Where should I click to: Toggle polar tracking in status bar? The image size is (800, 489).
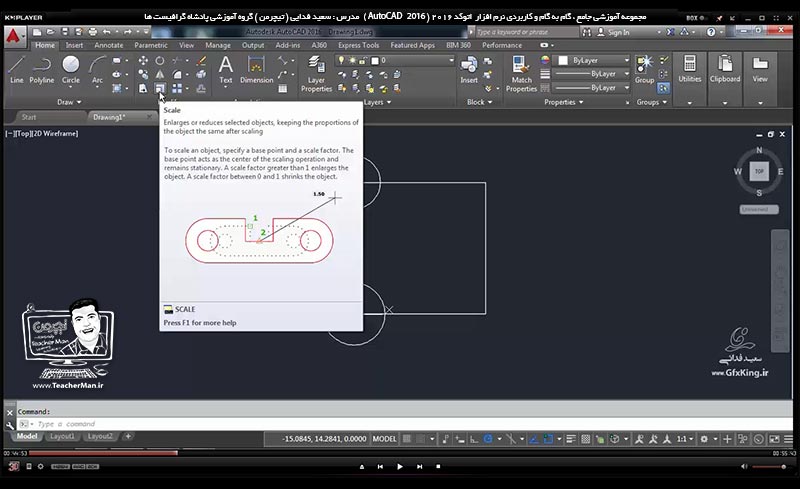point(488,438)
